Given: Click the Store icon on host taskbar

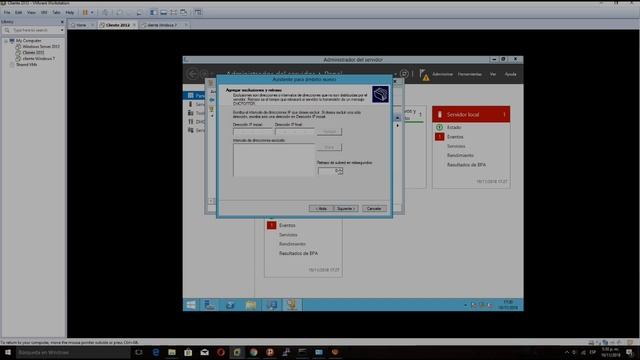Looking at the screenshot, I should [188, 352].
